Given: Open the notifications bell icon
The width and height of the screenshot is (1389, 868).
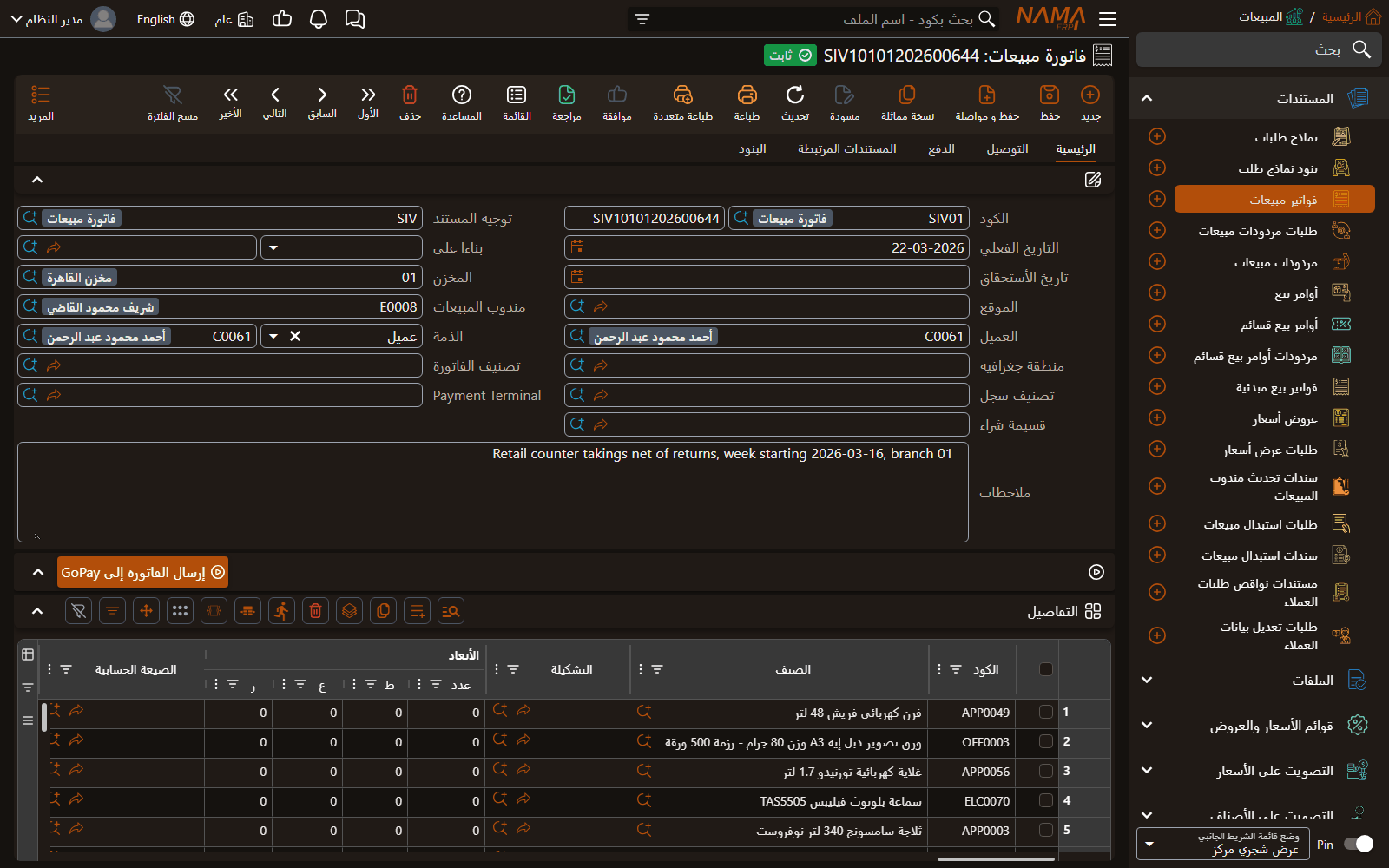Looking at the screenshot, I should [319, 19].
